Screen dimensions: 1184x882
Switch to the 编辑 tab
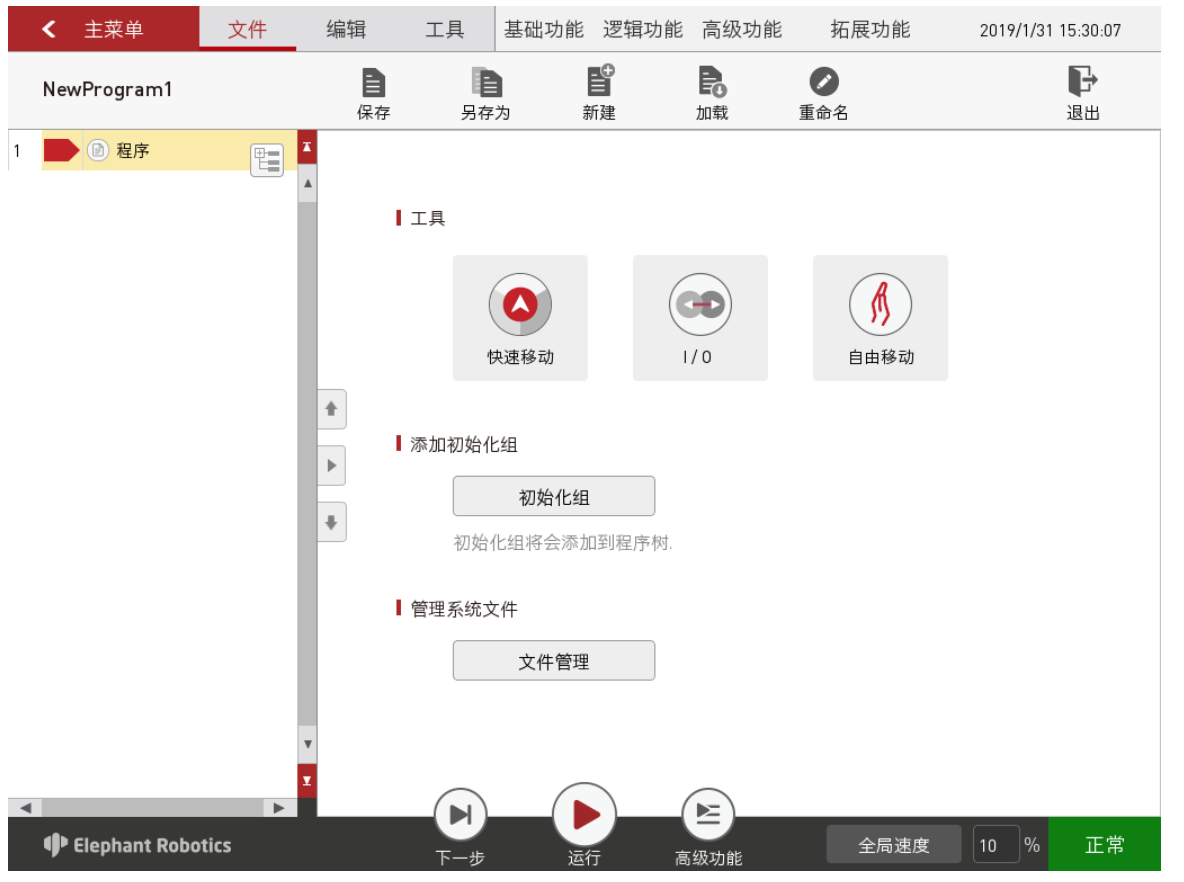coord(347,29)
